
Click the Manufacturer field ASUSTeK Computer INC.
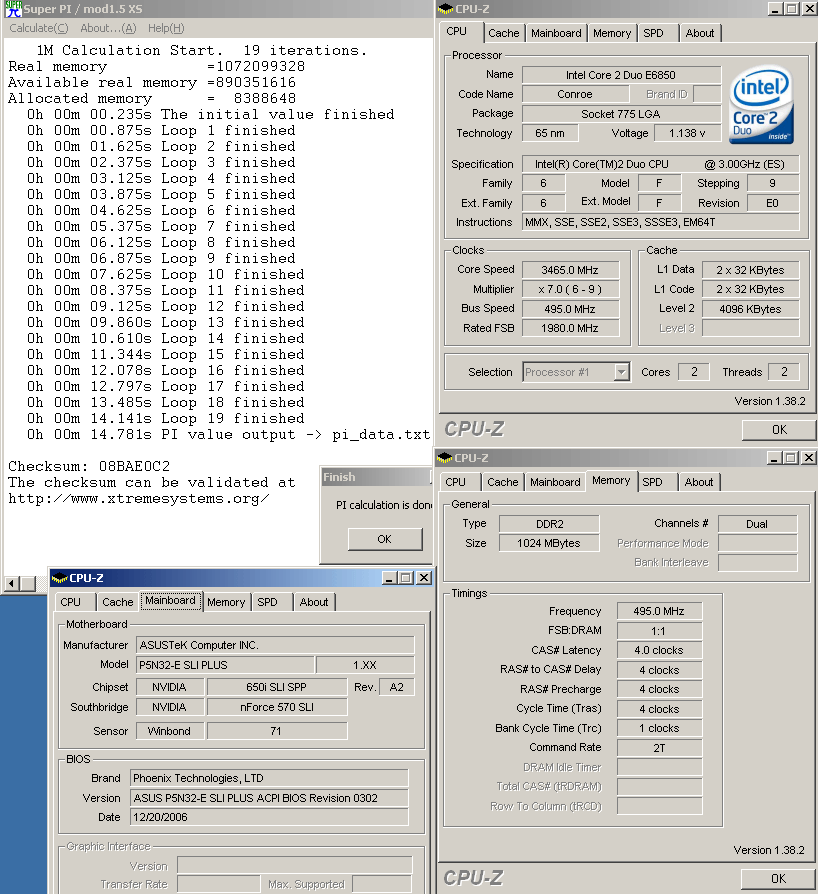click(275, 645)
